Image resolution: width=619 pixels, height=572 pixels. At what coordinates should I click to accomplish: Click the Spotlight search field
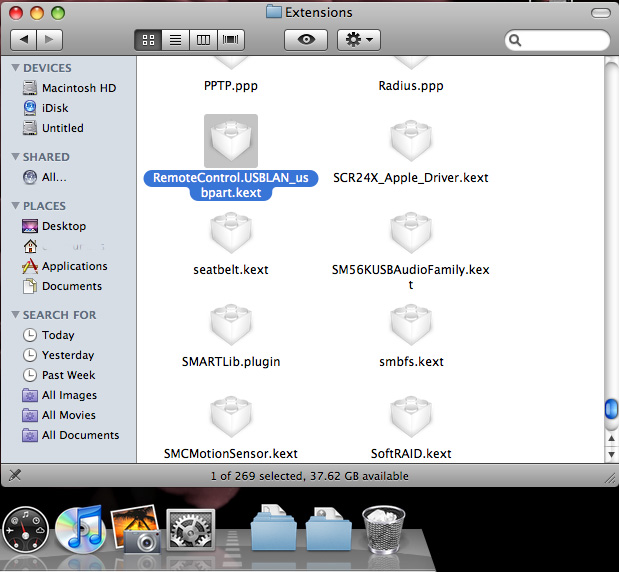point(557,40)
